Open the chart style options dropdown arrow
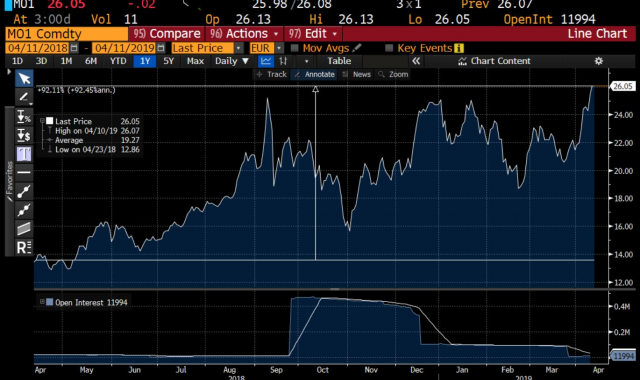640x380 pixels. [306, 61]
